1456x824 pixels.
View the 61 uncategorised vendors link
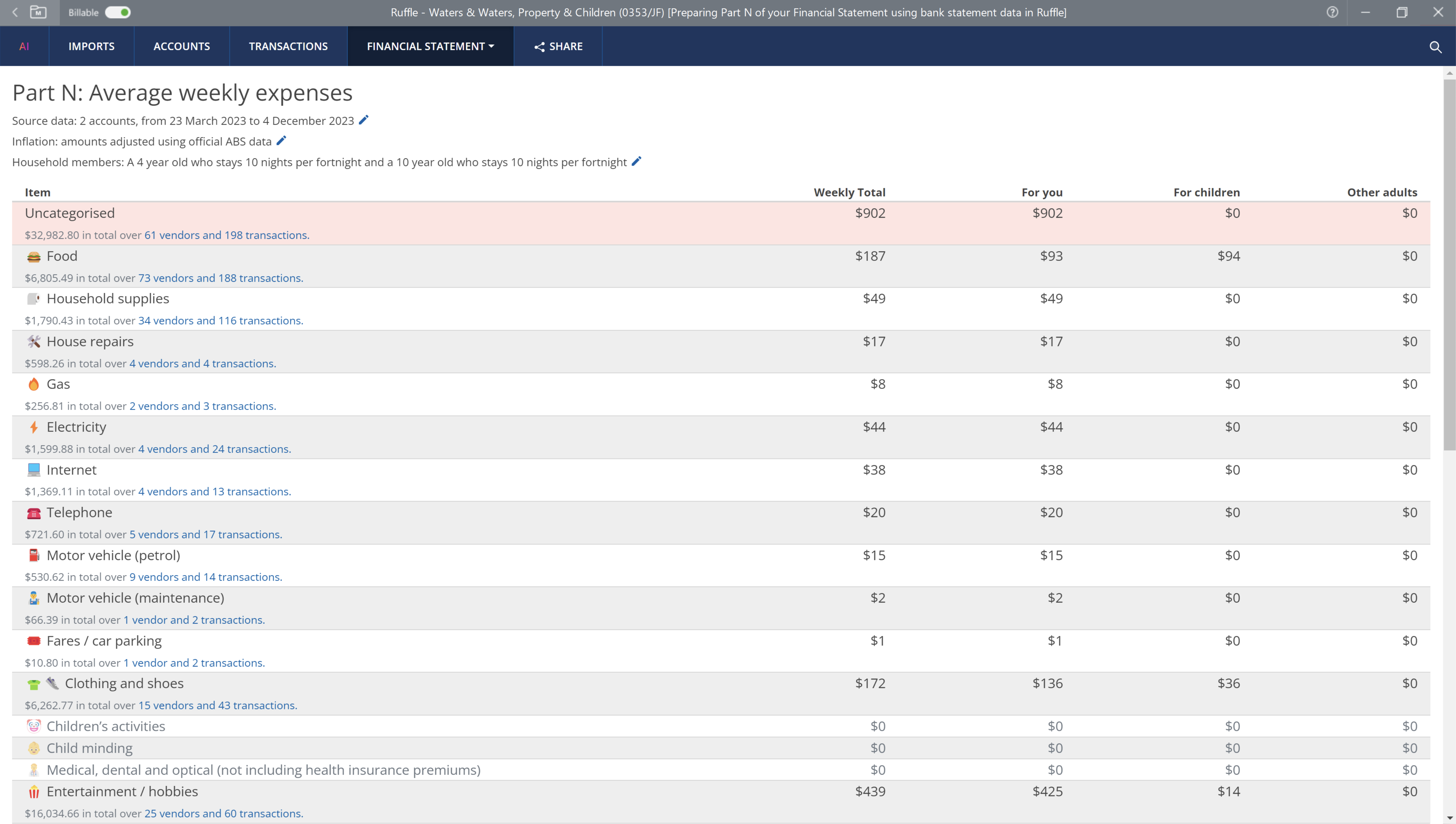coord(227,235)
